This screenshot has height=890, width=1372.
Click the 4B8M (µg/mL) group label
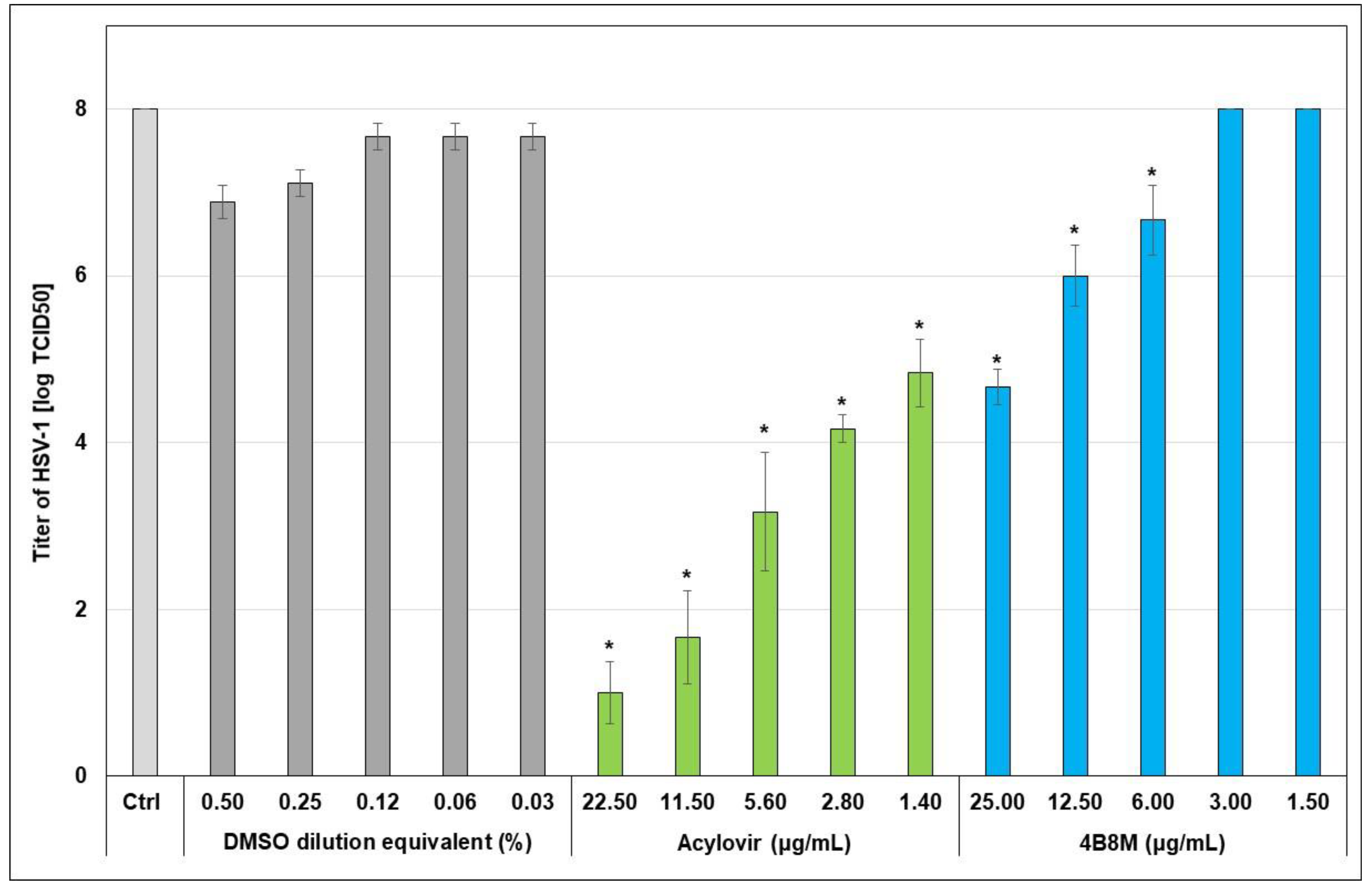[x=1152, y=843]
